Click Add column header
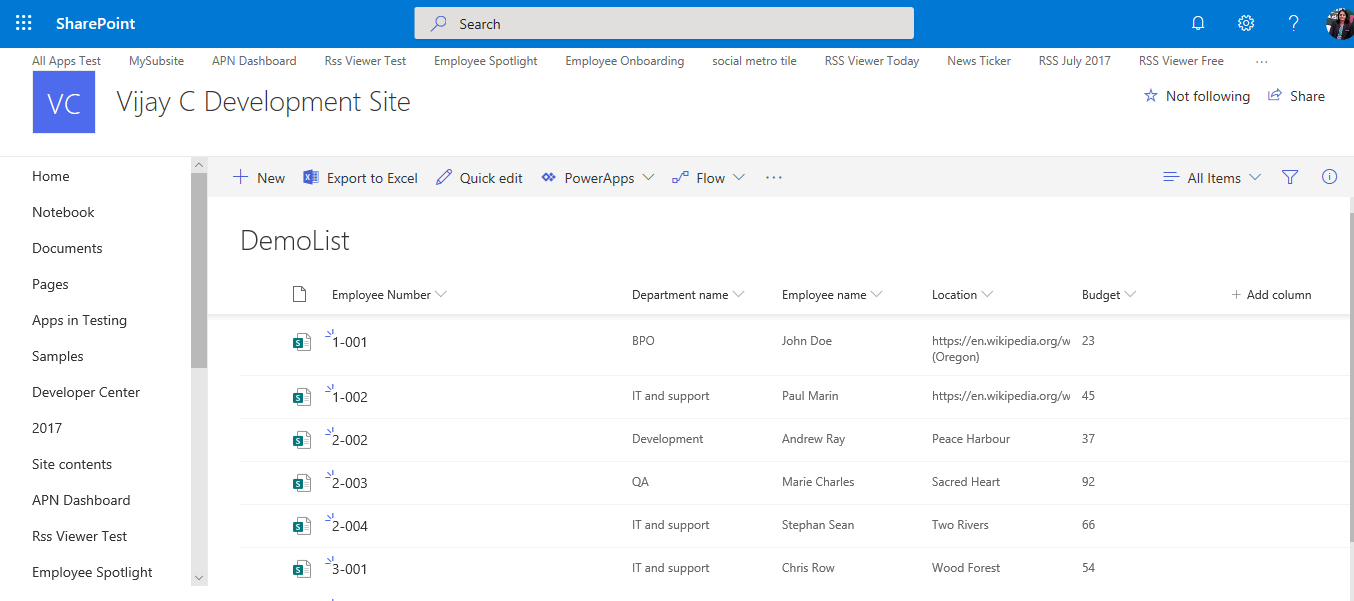Viewport: 1354px width, 601px height. click(1271, 295)
